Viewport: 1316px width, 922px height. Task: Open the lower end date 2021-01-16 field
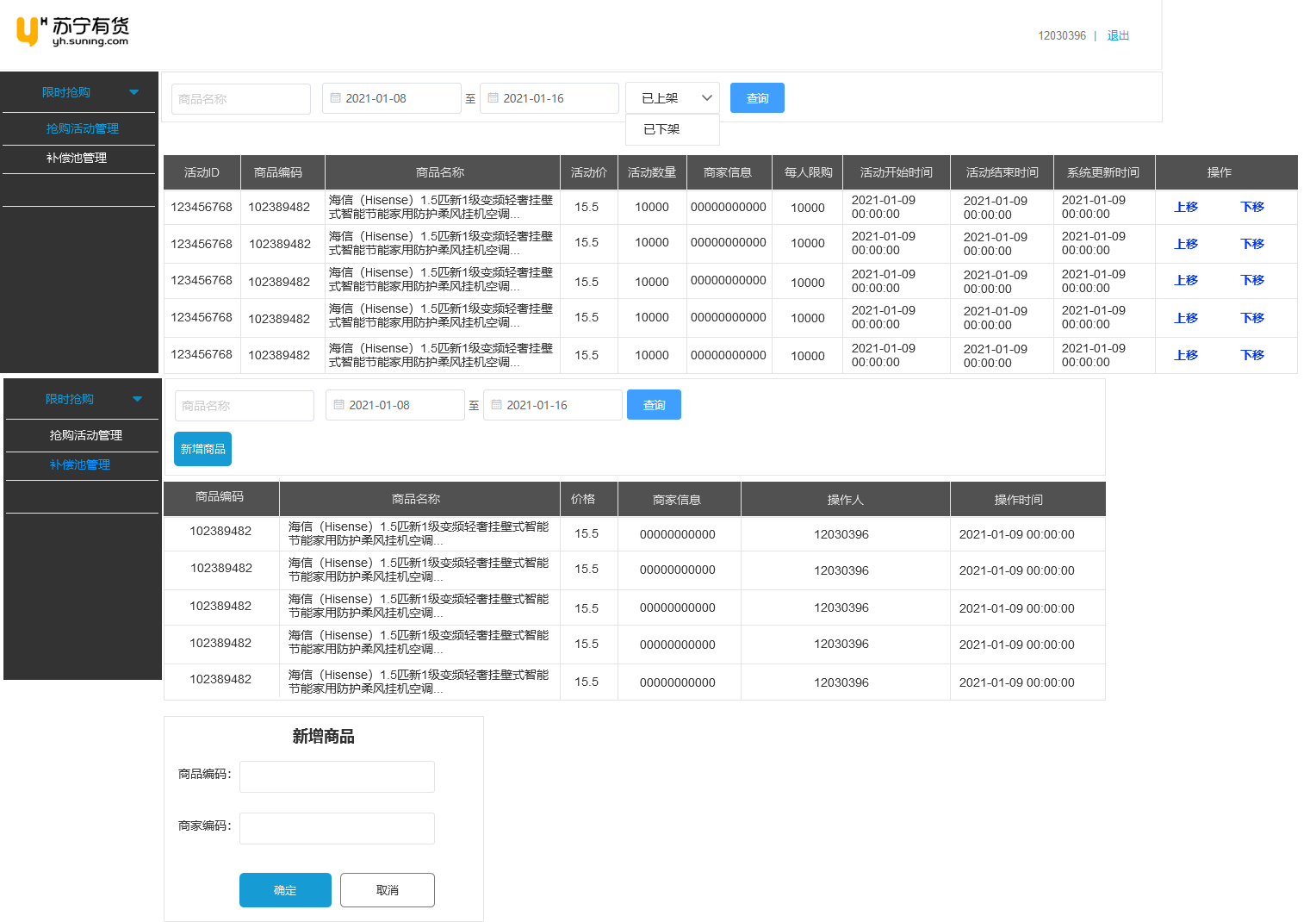tap(553, 405)
